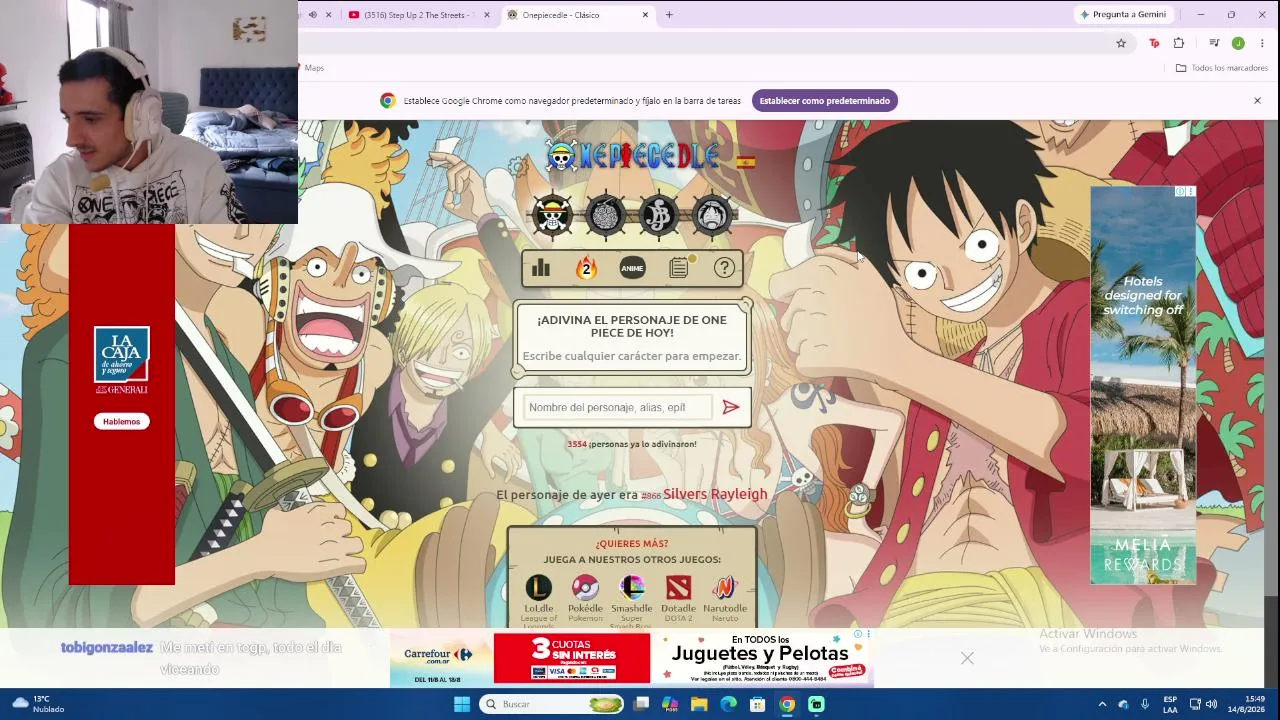The width and height of the screenshot is (1280, 720).
Task: Click the Onepiecedle logo
Action: (633, 156)
